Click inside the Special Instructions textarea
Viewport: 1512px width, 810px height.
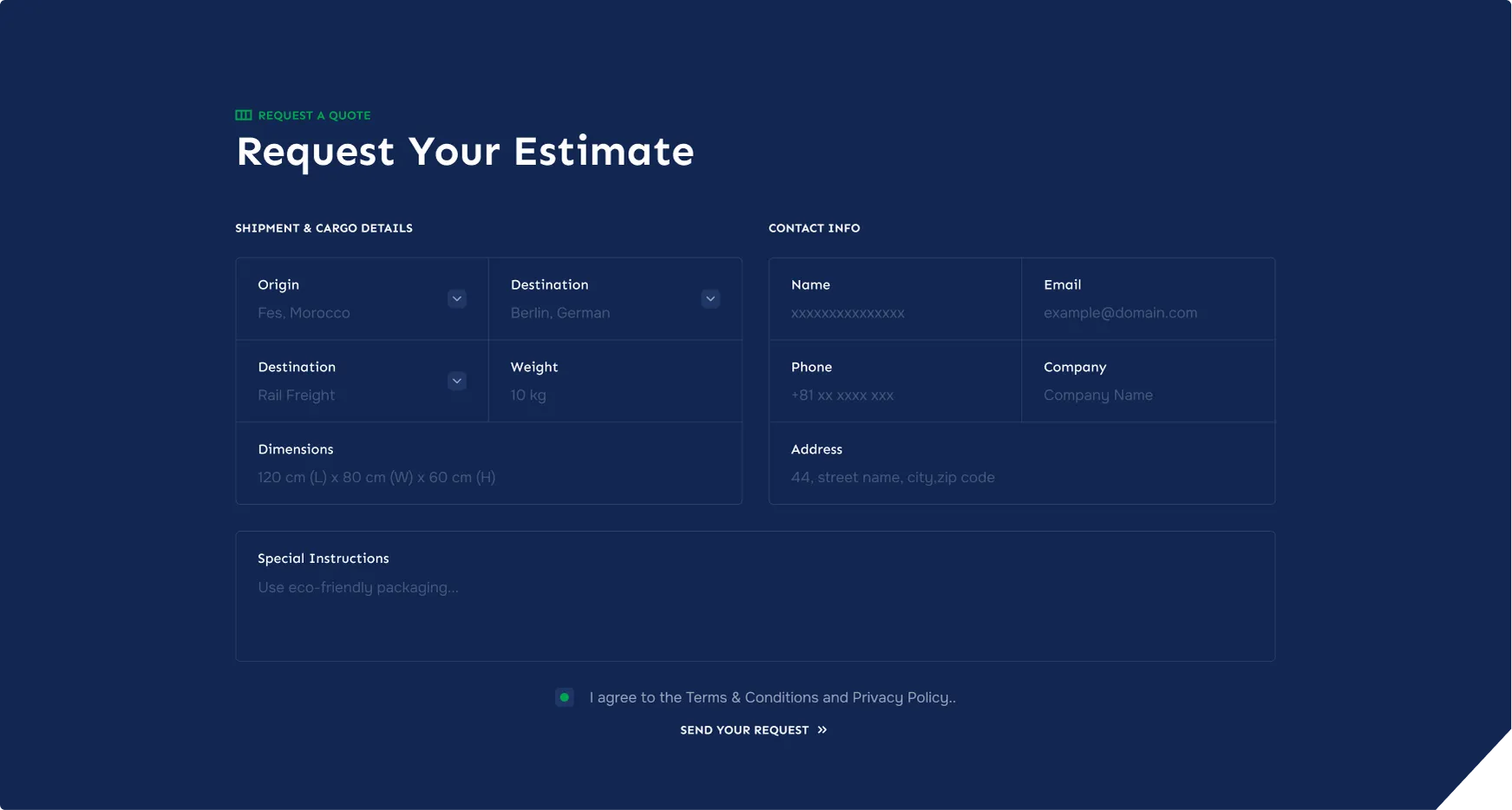tap(755, 607)
